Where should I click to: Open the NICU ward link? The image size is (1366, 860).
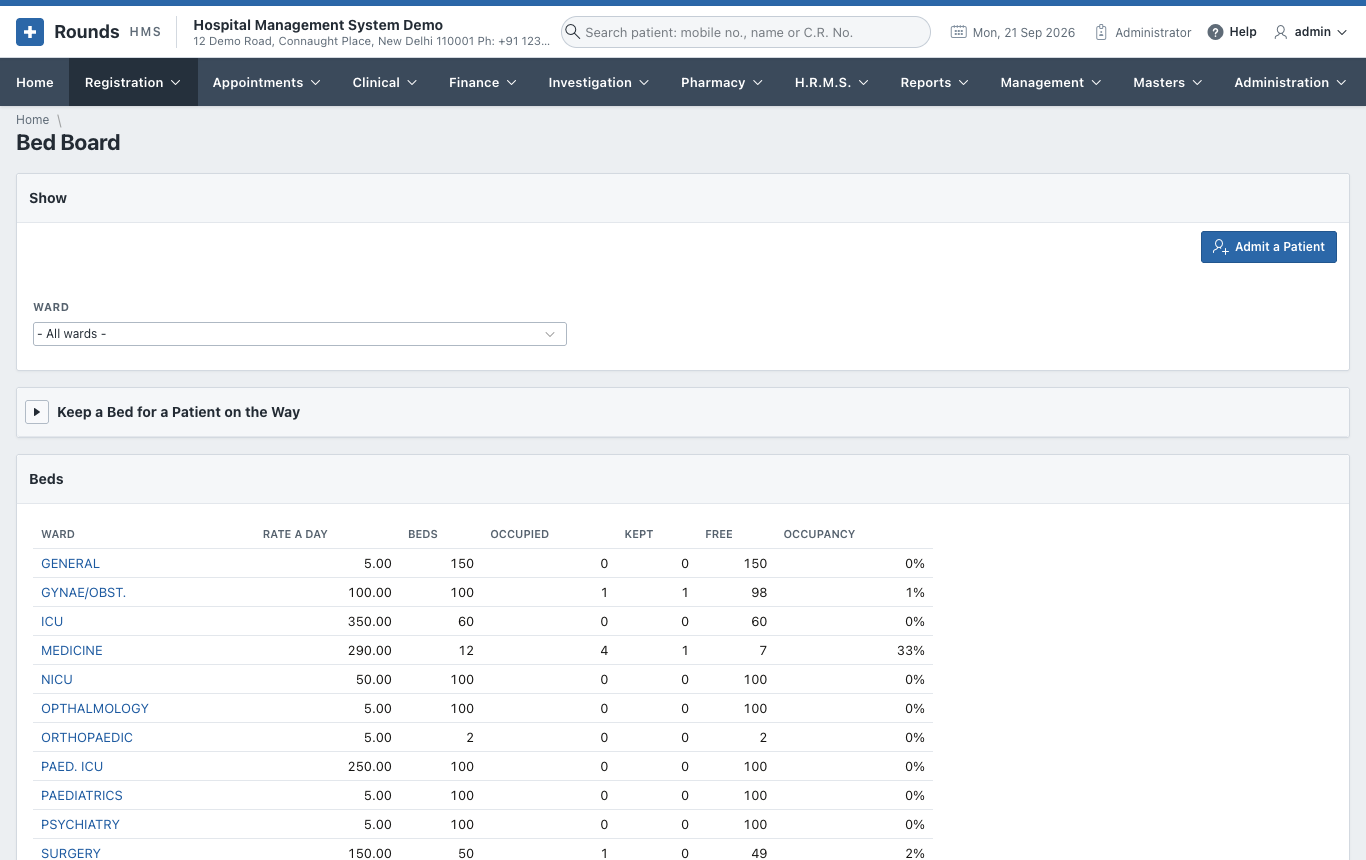(x=57, y=680)
